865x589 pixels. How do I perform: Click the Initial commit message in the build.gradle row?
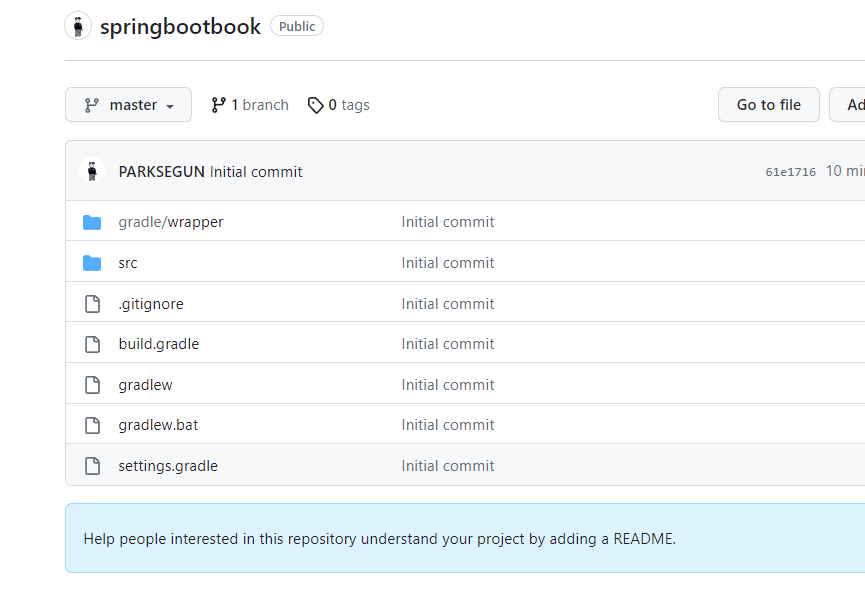[x=448, y=344]
